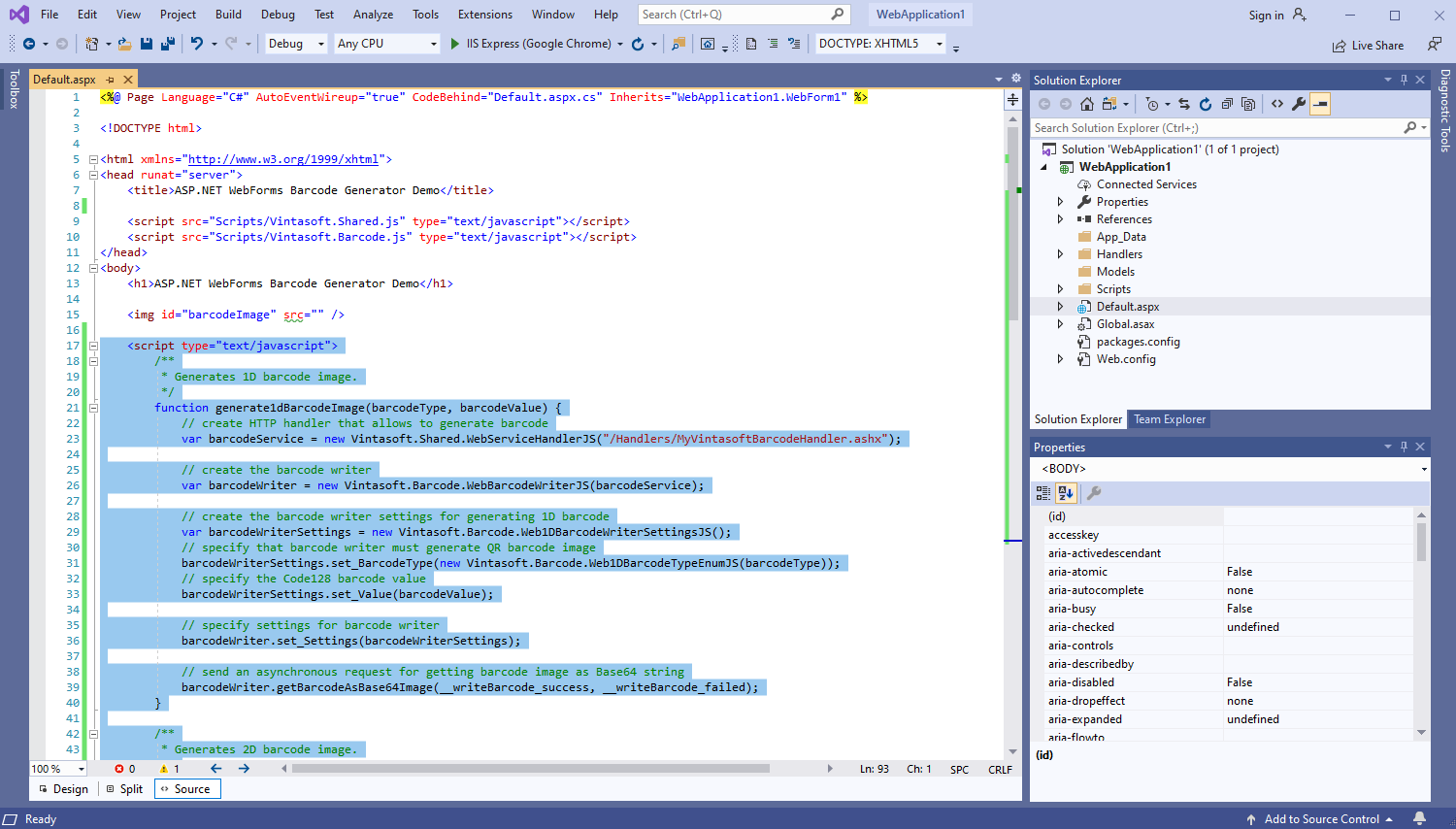1456x829 pixels.
Task: Click the Home icon in Solution Explorer
Action: pos(1087,104)
